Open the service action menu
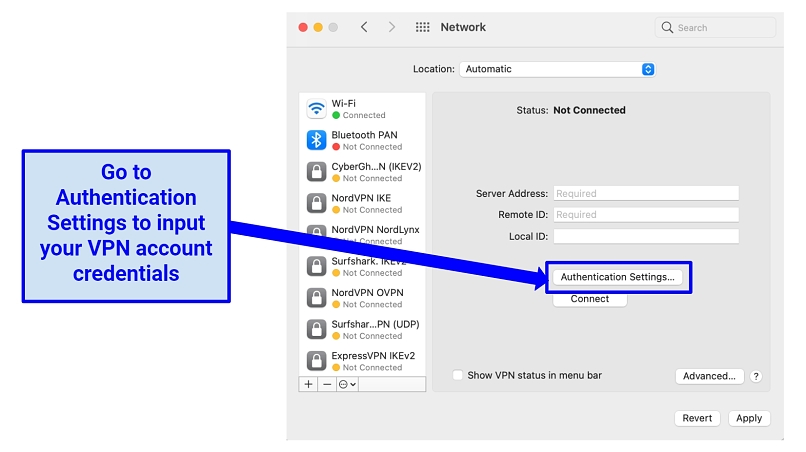806x452 pixels. click(x=347, y=384)
